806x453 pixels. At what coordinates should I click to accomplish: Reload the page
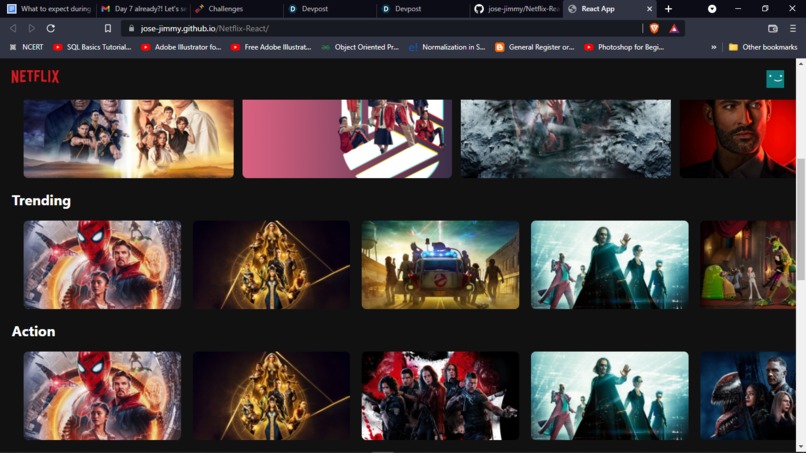pyautogui.click(x=50, y=29)
